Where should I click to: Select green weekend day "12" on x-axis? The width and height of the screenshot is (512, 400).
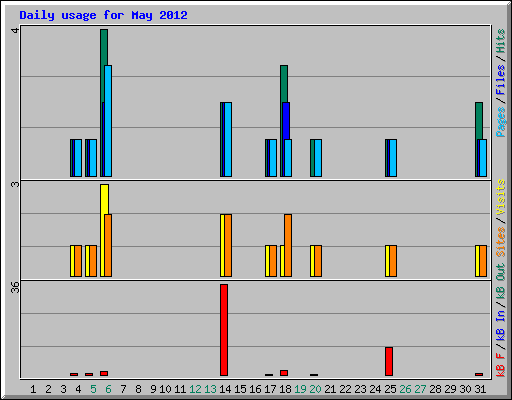(195, 389)
